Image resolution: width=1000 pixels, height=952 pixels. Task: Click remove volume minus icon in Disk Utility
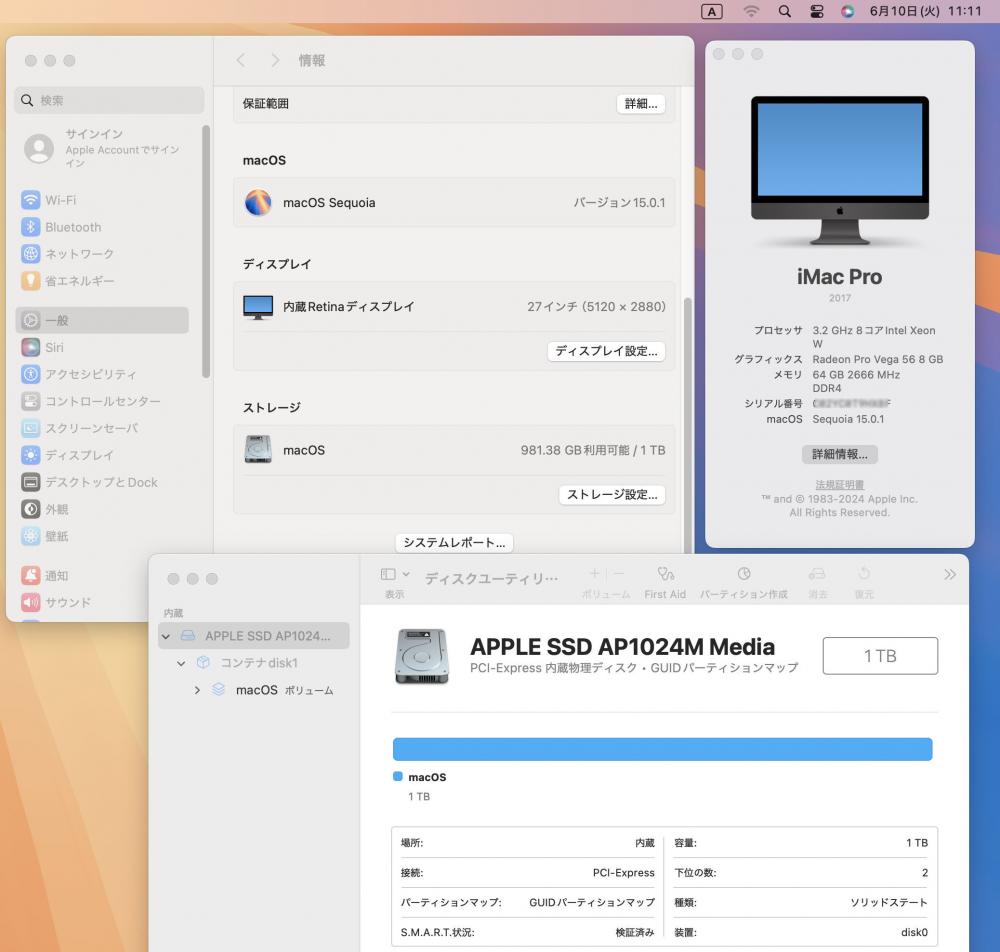pyautogui.click(x=619, y=573)
